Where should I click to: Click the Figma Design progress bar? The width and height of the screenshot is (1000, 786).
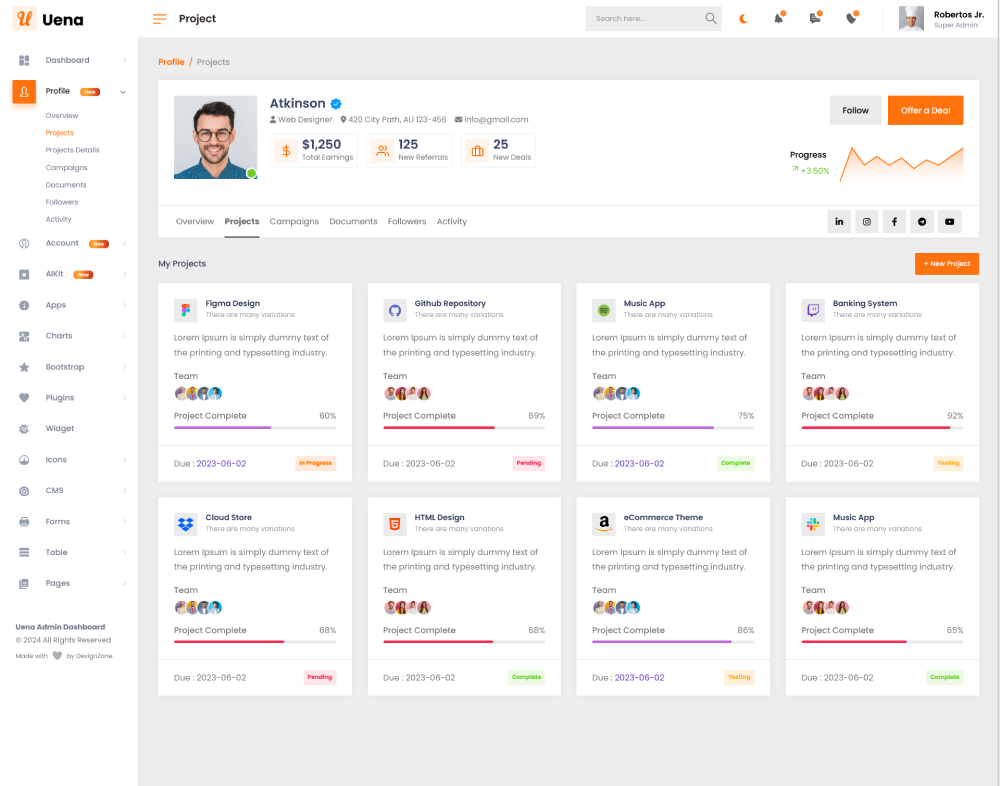(x=255, y=427)
